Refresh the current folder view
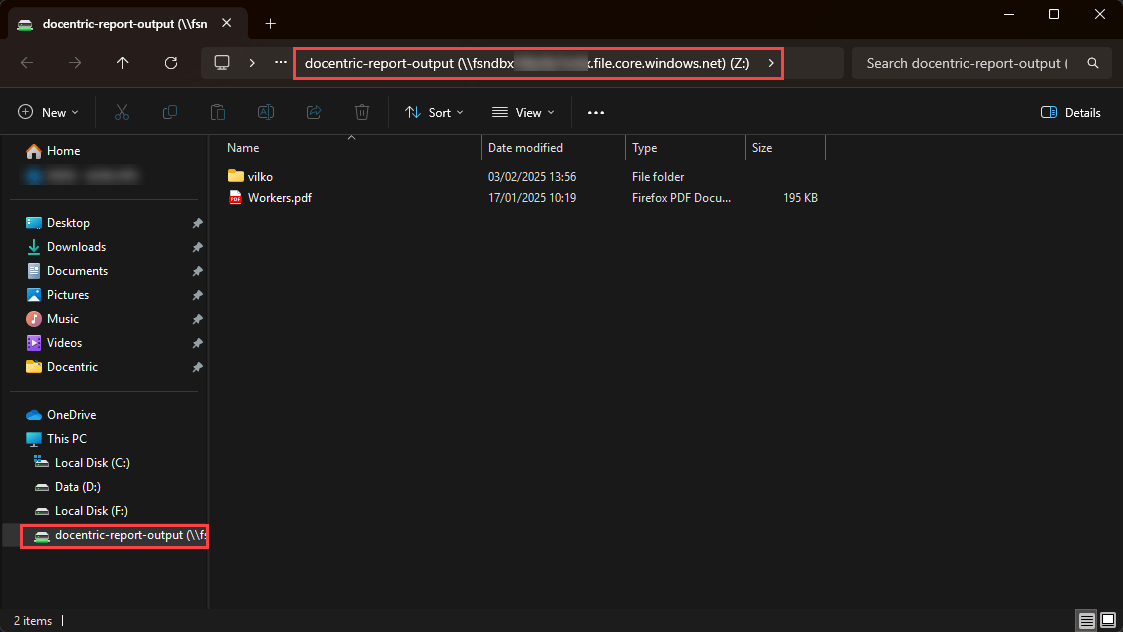Screen dimensions: 1123x632 coord(170,63)
